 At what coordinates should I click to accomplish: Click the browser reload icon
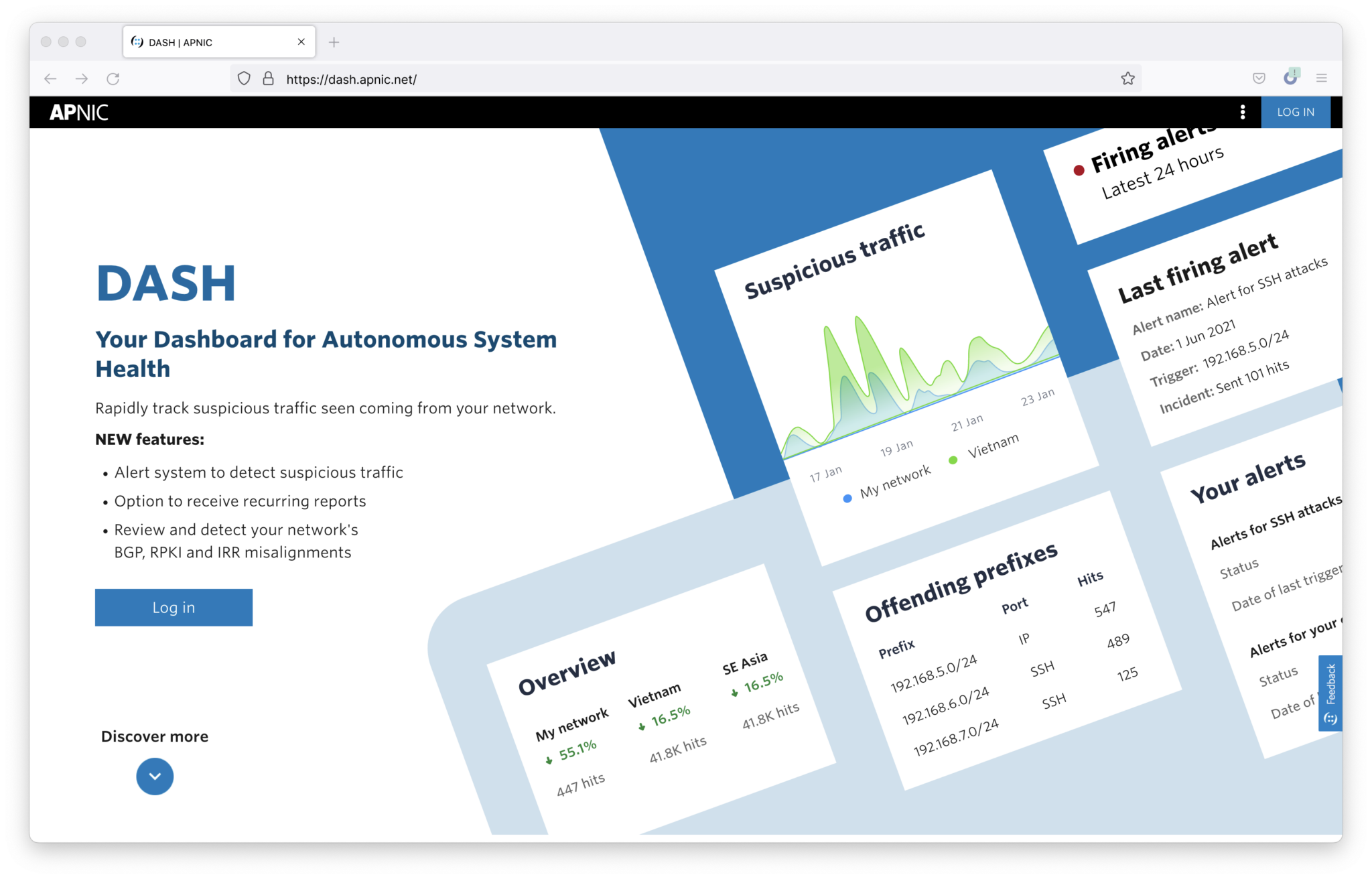coord(113,78)
